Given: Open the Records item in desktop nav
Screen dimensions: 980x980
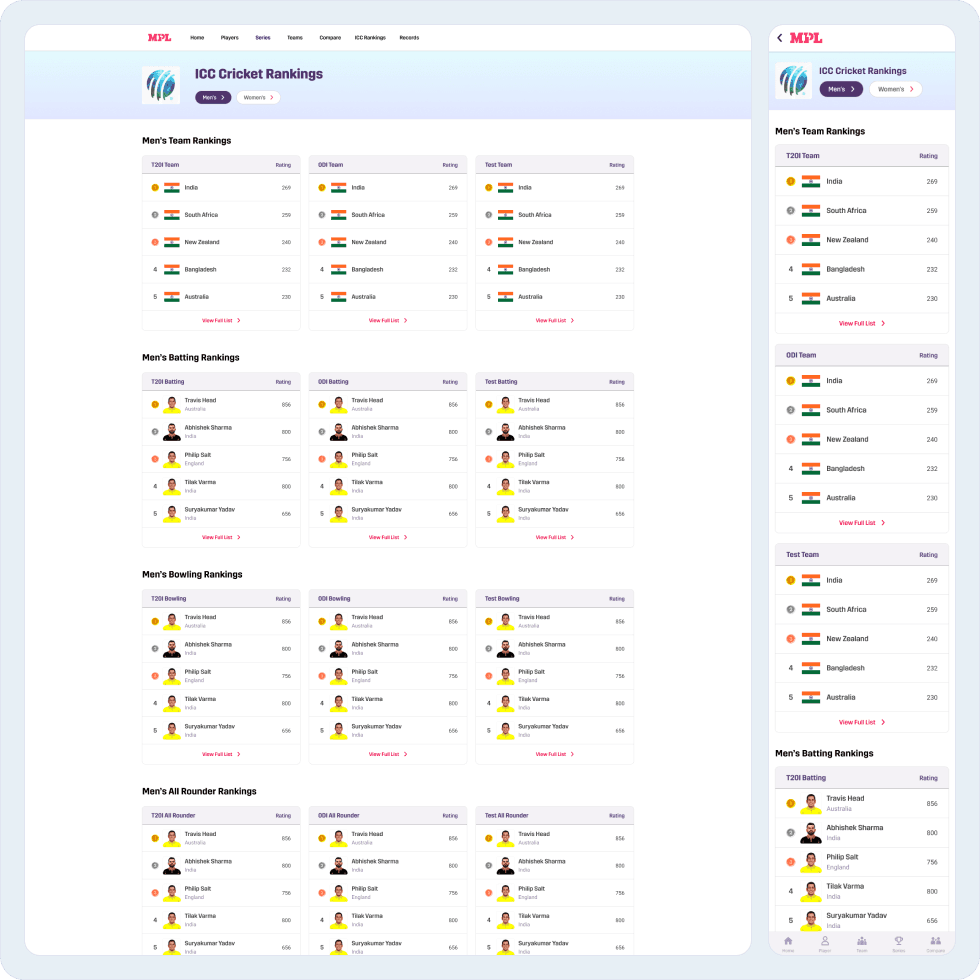Looking at the screenshot, I should [409, 38].
